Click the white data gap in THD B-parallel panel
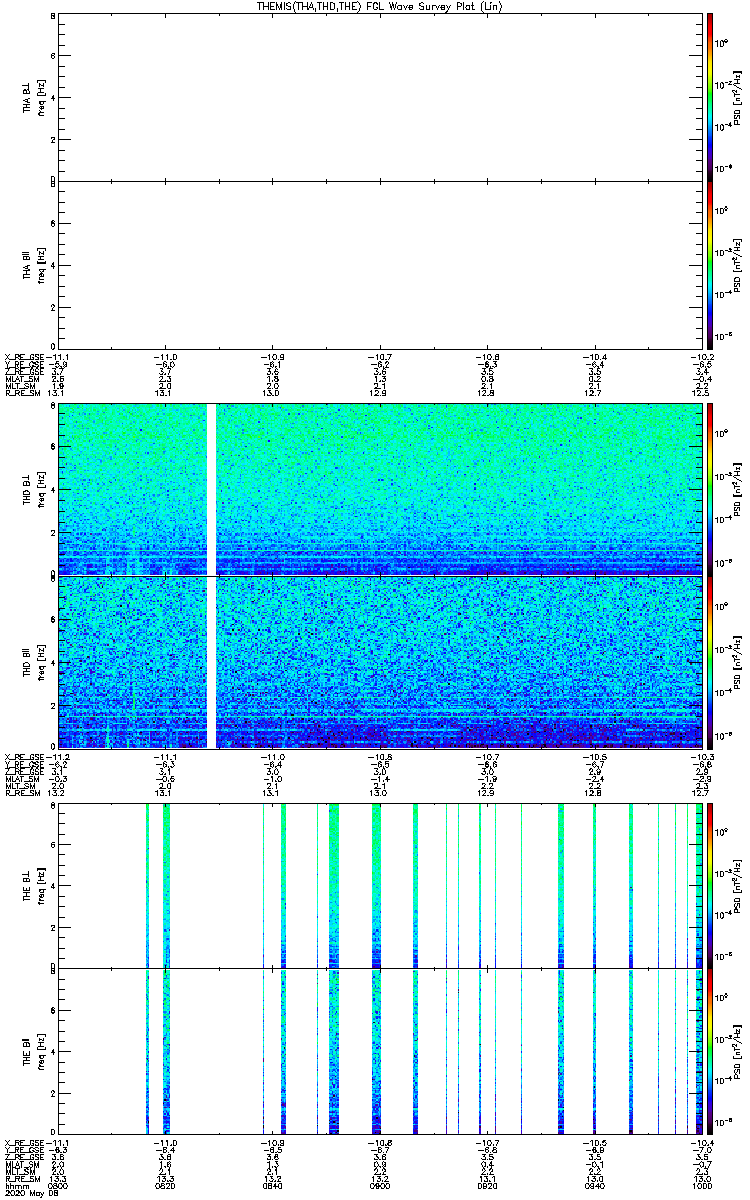 (211, 662)
